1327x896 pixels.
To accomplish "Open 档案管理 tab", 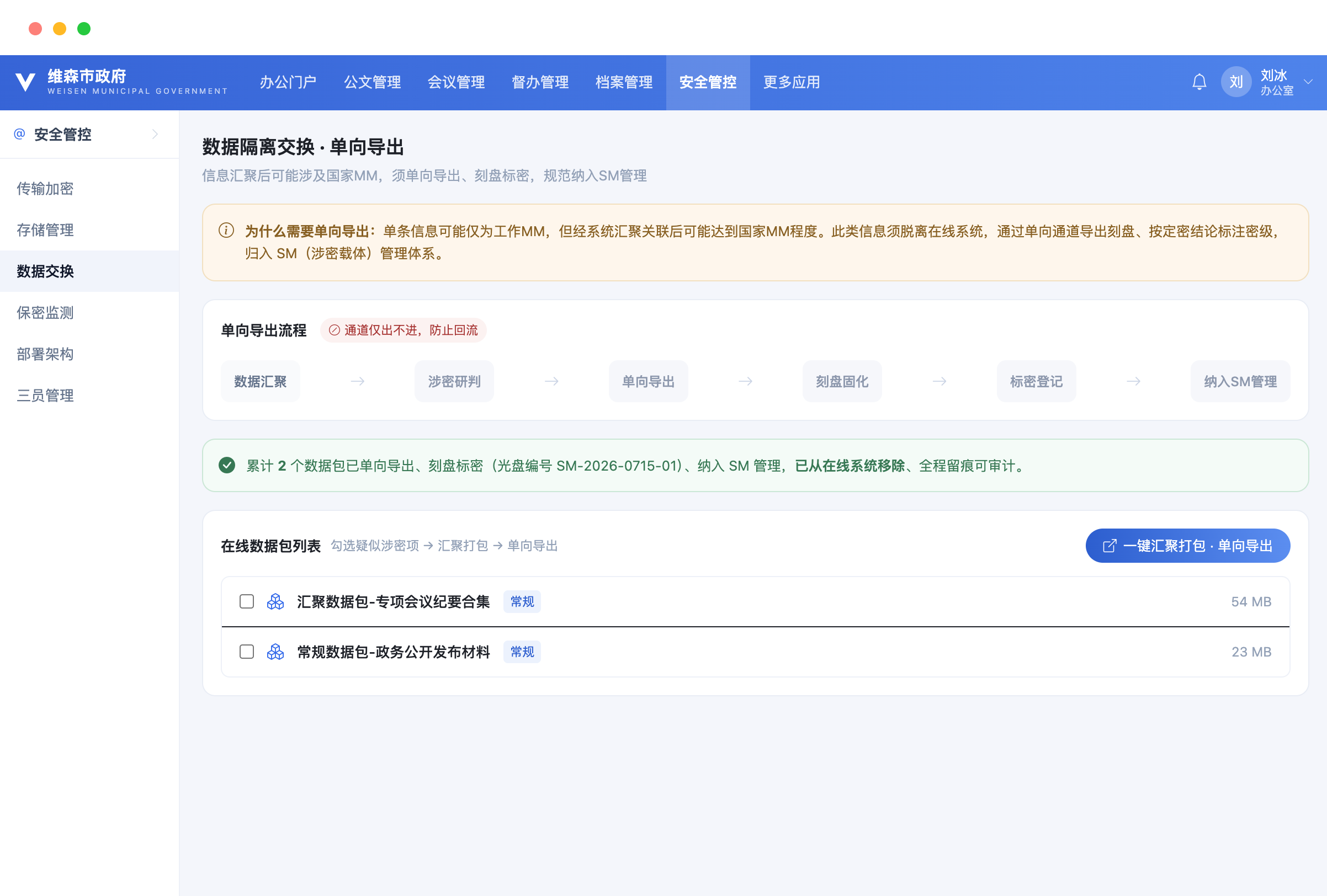I will [624, 82].
